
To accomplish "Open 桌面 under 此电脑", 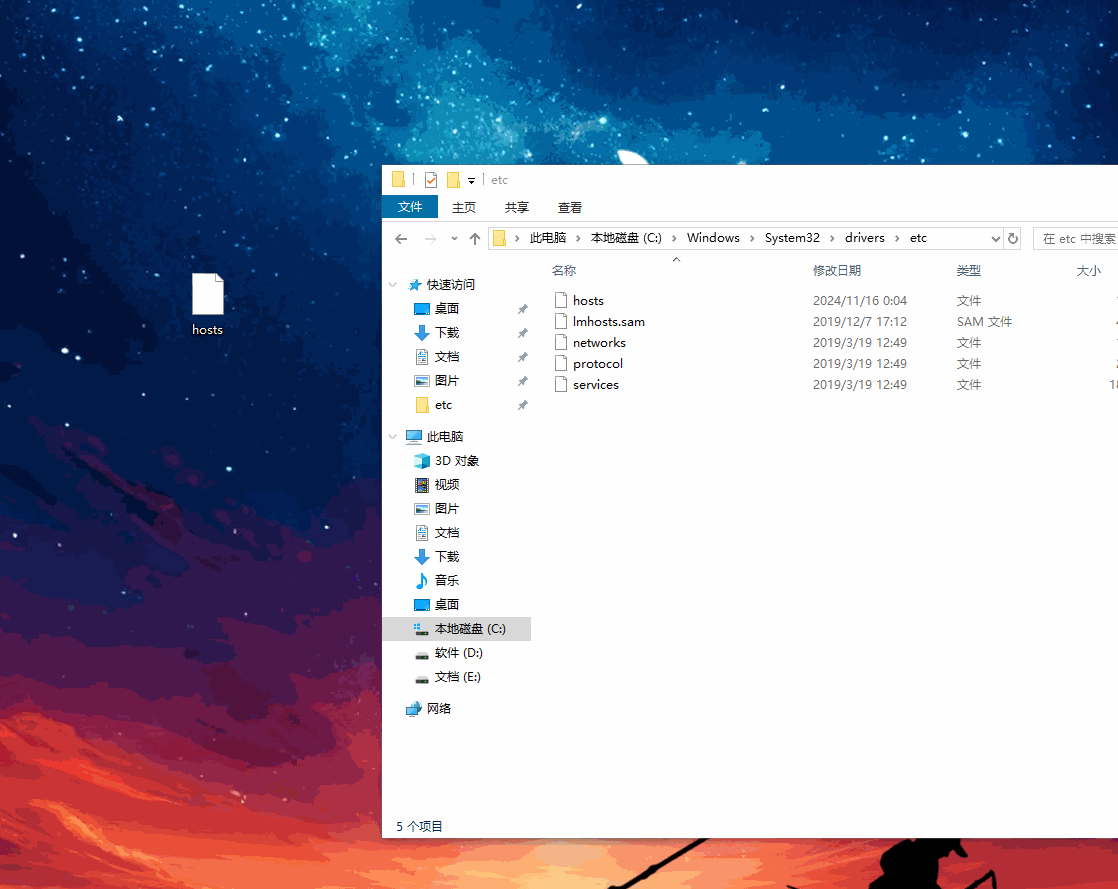I will [x=447, y=605].
